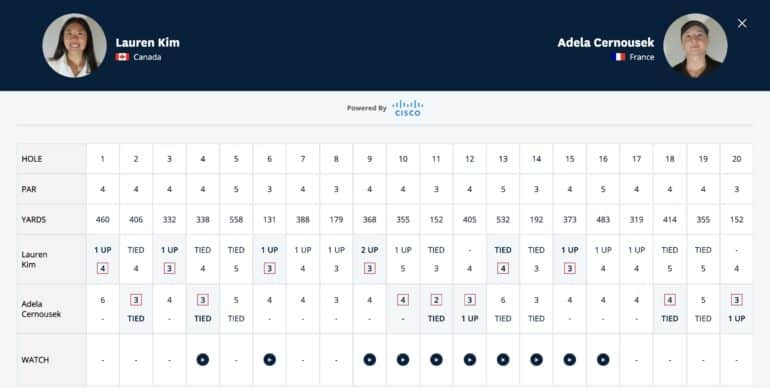Open the Adela Cernousek player name link

(x=605, y=43)
